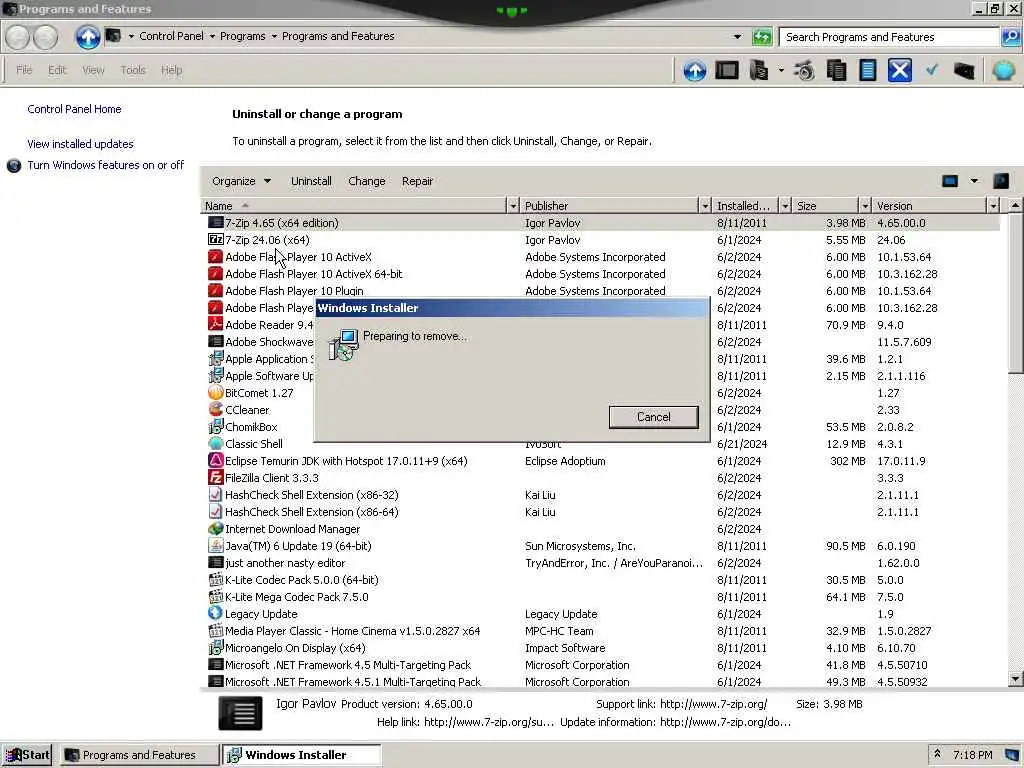
Task: Expand the Organize dropdown menu
Action: click(x=241, y=181)
